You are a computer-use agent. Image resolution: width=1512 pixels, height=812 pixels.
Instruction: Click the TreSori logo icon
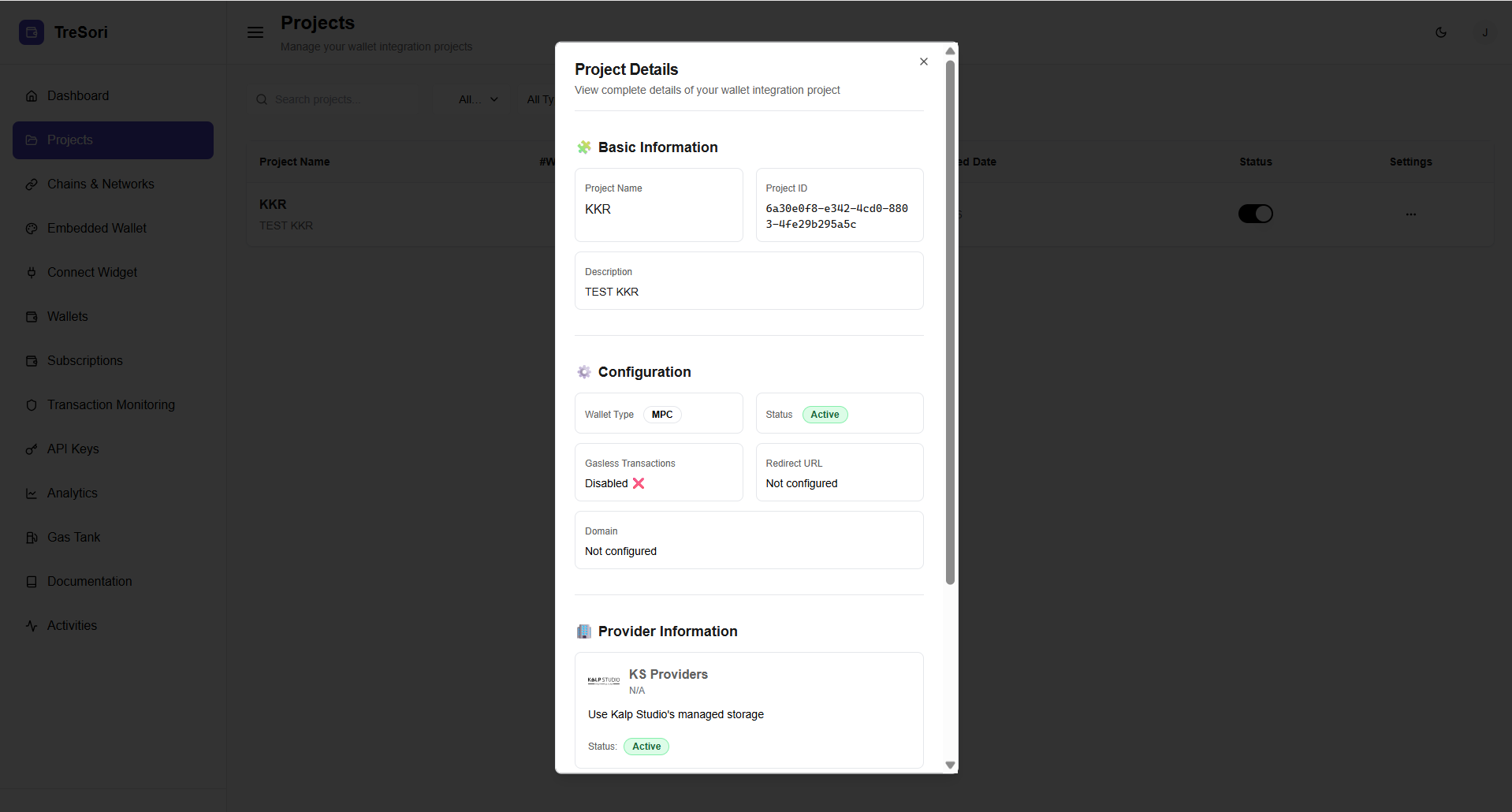pyautogui.click(x=32, y=32)
